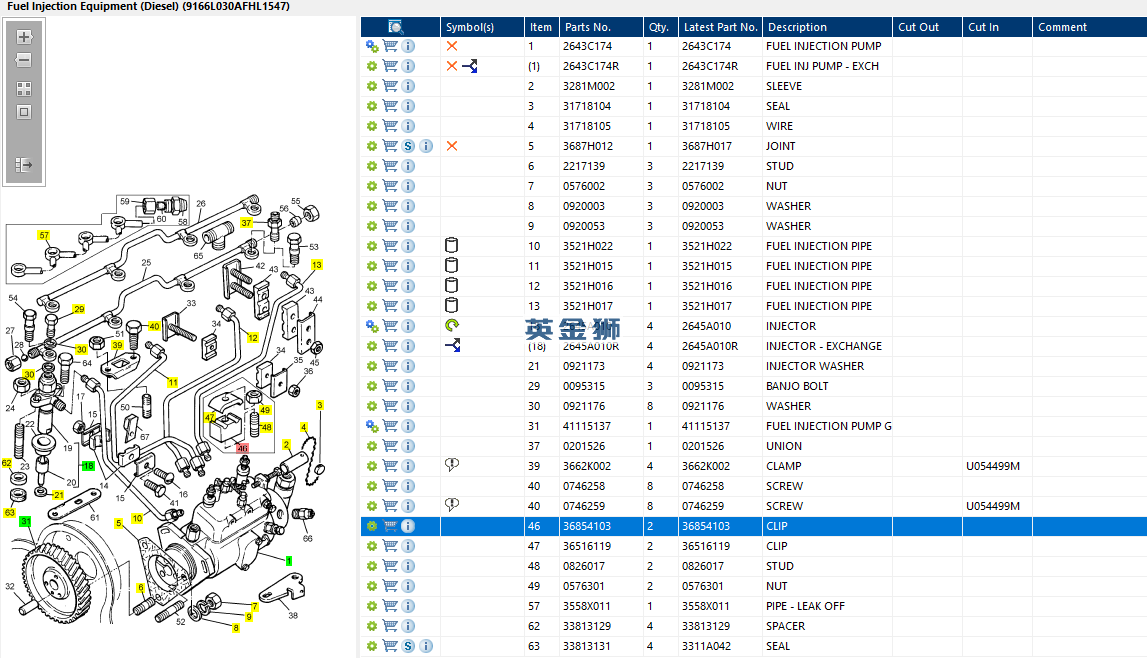Click the Cut In column header
Viewport: 1147px width, 658px height.
[997, 27]
